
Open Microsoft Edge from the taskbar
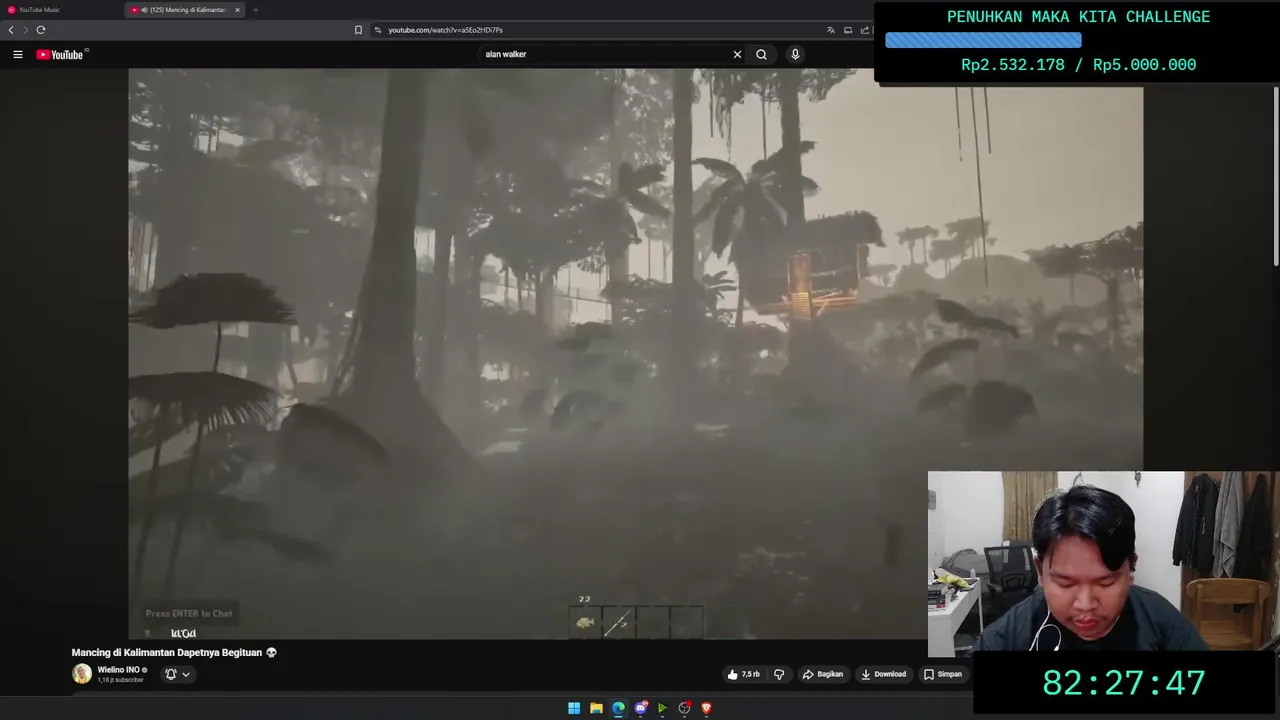point(618,708)
